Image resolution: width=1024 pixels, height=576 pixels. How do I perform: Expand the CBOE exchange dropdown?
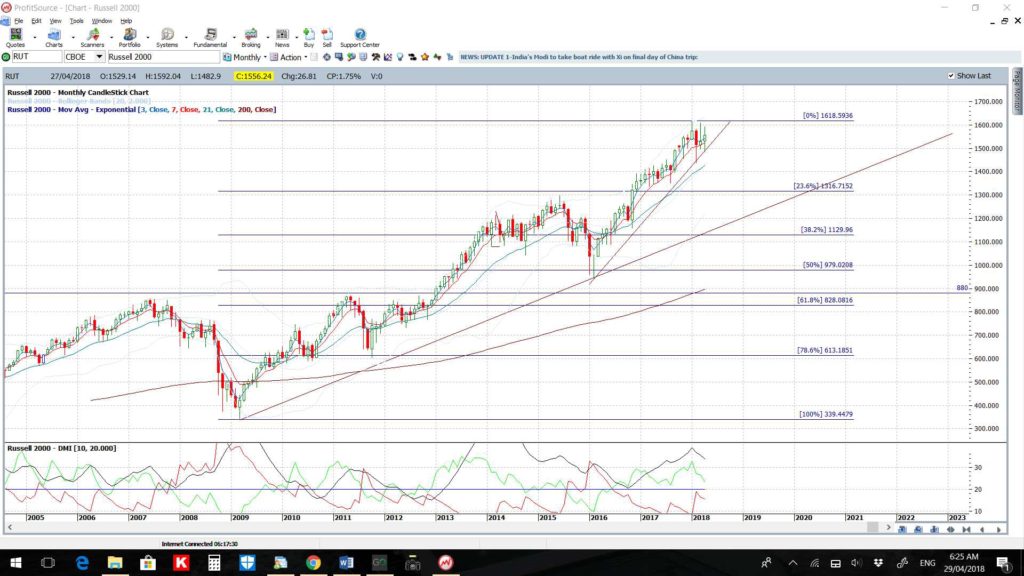99,57
